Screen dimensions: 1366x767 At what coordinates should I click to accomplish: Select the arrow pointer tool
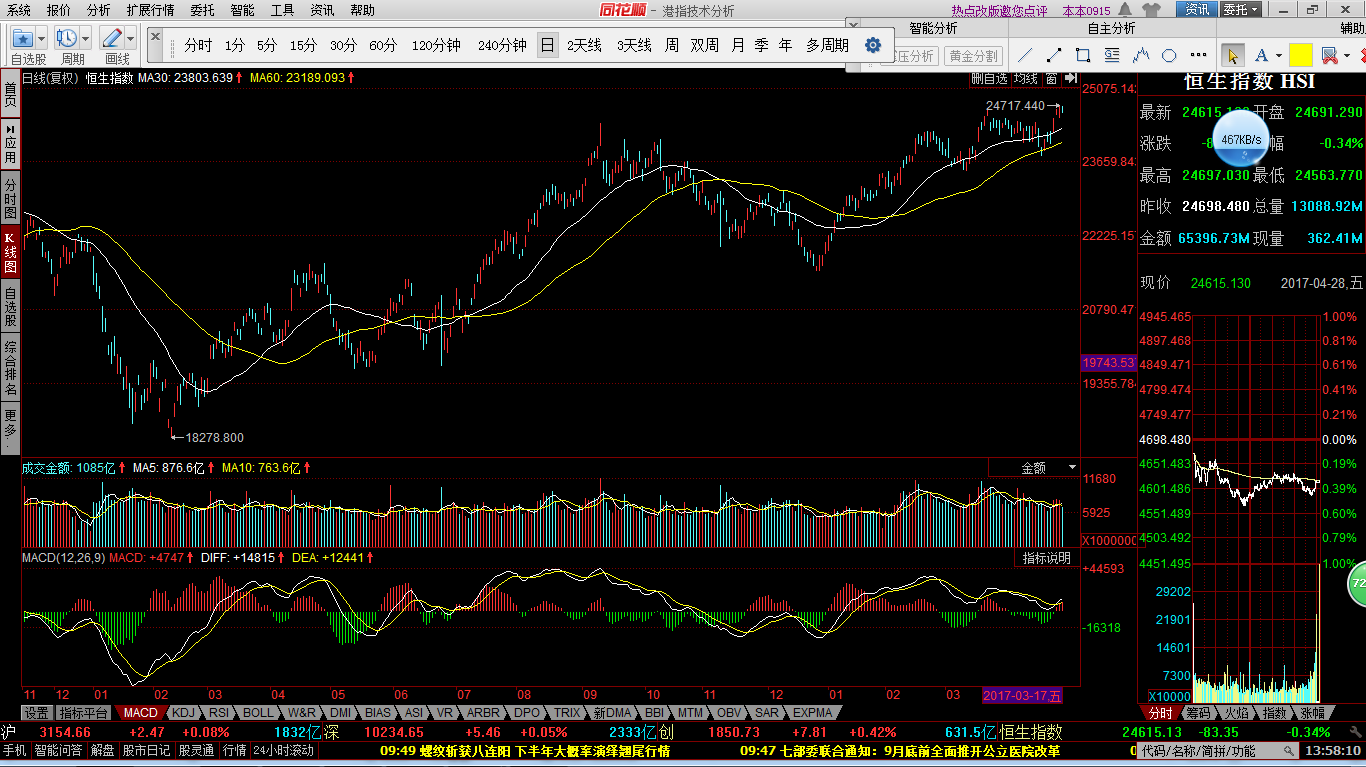(1233, 55)
